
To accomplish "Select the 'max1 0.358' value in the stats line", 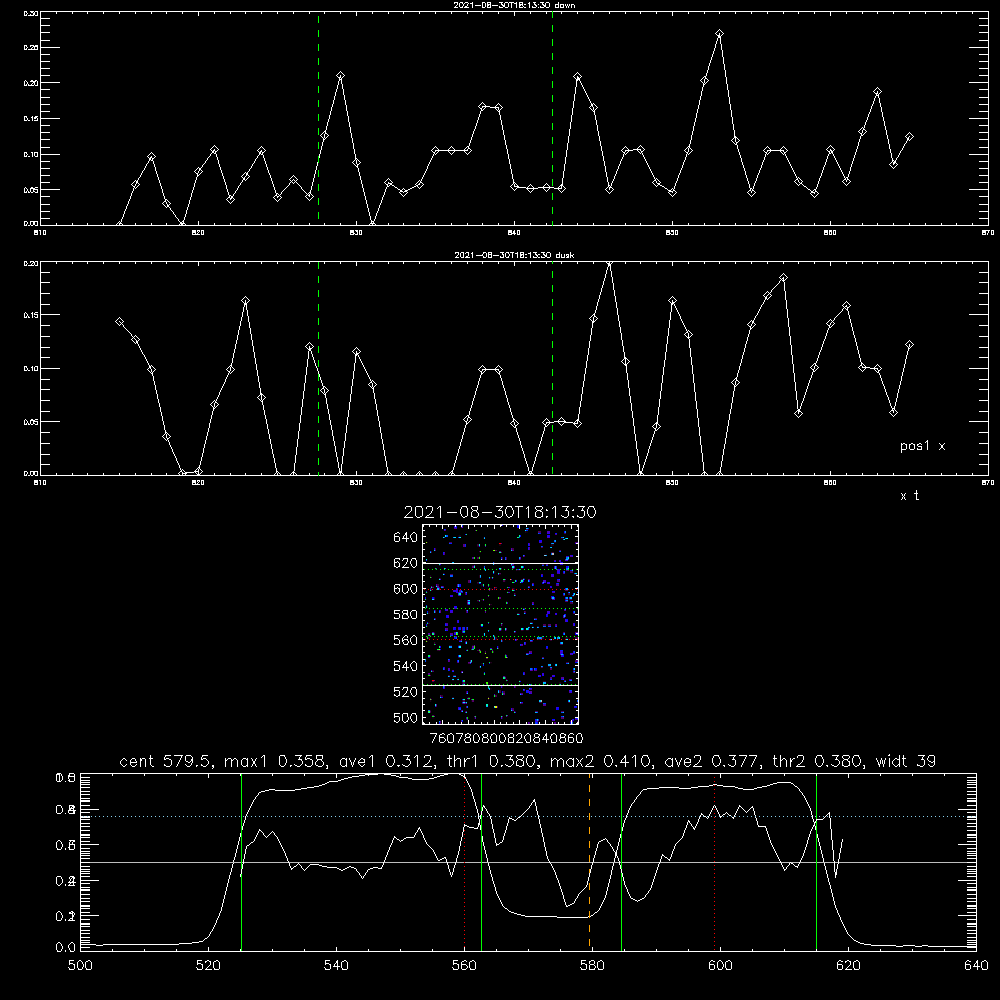I will [275, 761].
